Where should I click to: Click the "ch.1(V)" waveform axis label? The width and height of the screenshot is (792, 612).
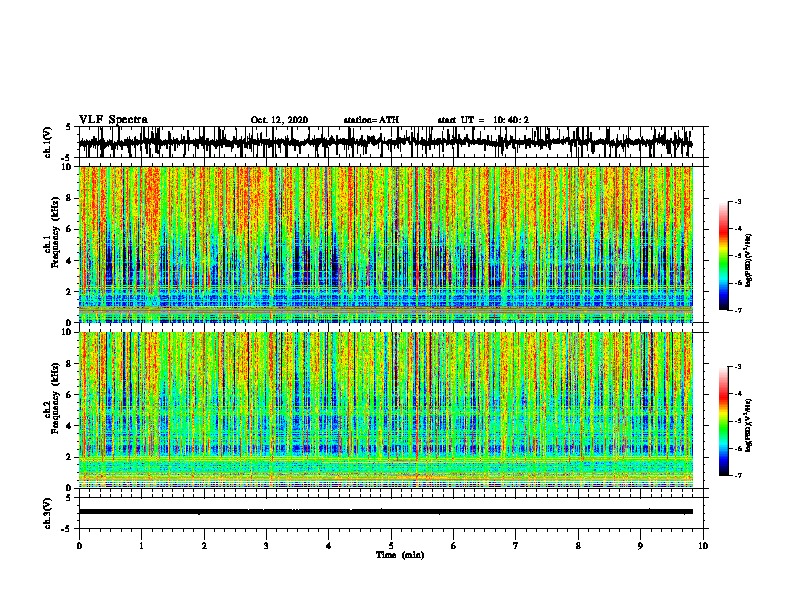(48, 142)
